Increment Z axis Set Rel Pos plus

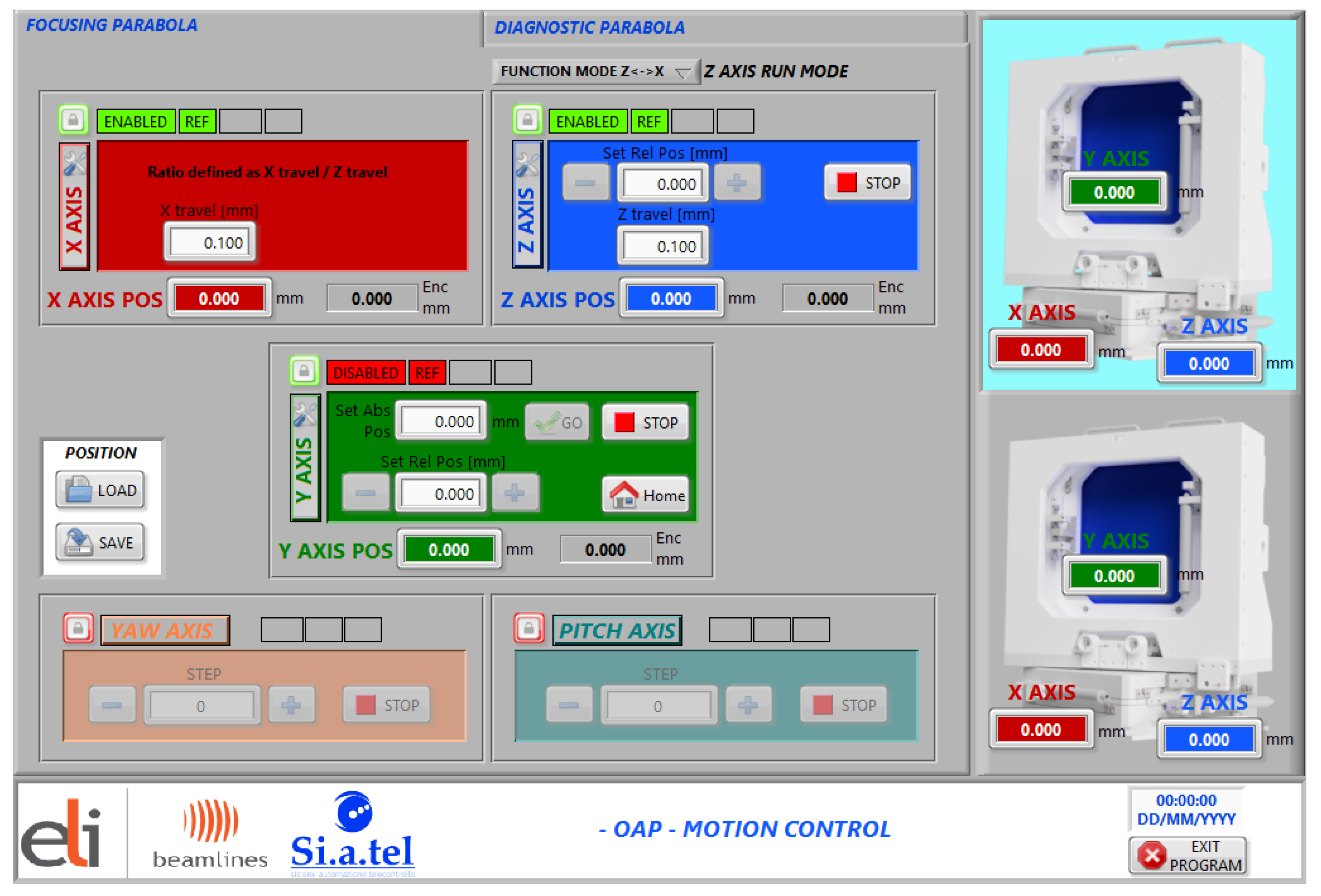737,183
